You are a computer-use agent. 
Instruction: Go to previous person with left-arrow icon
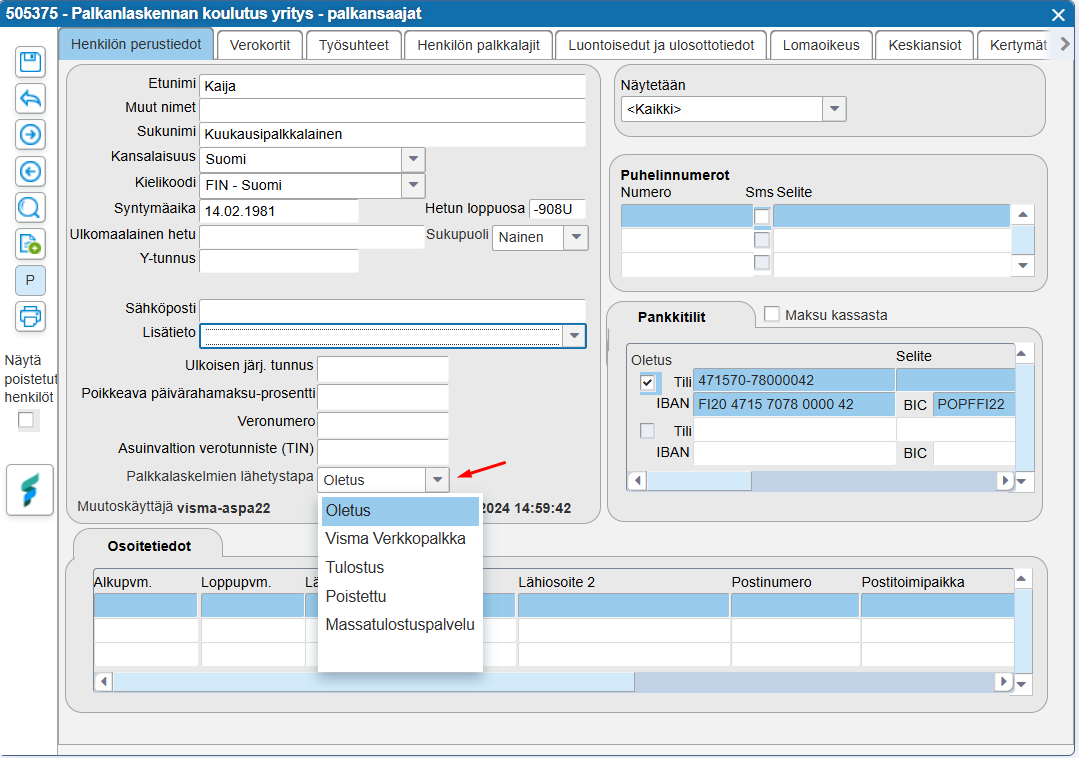pos(31,171)
